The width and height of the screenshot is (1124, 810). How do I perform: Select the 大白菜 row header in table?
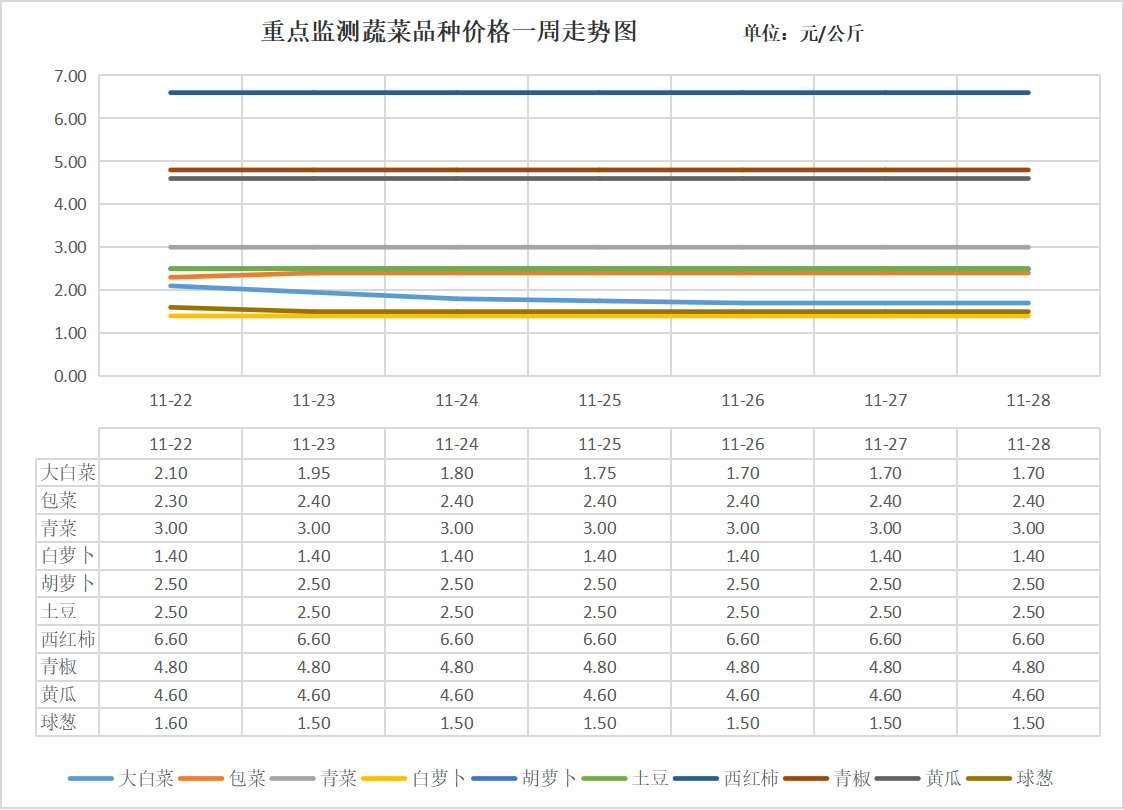[x=68, y=473]
